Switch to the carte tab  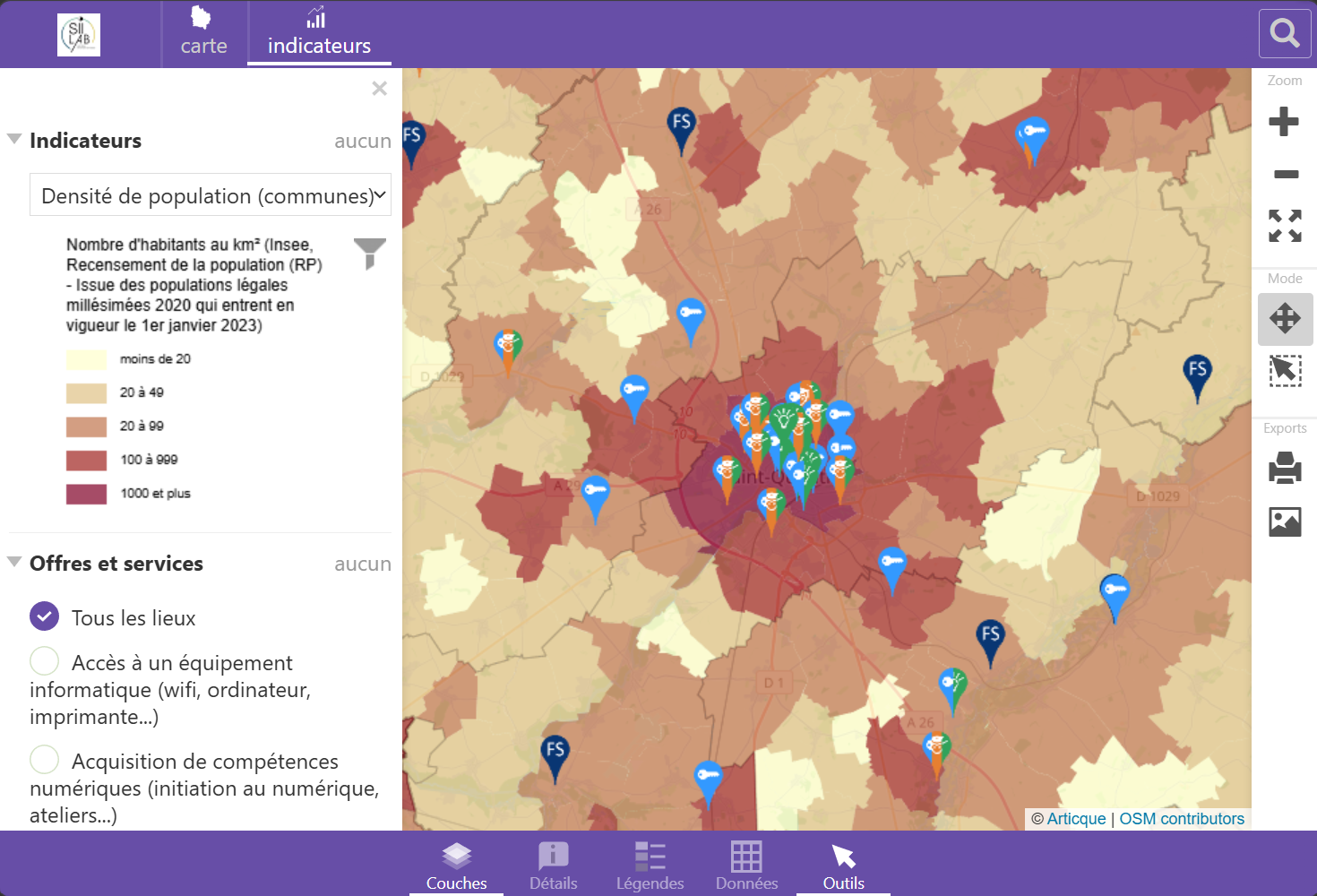click(203, 34)
